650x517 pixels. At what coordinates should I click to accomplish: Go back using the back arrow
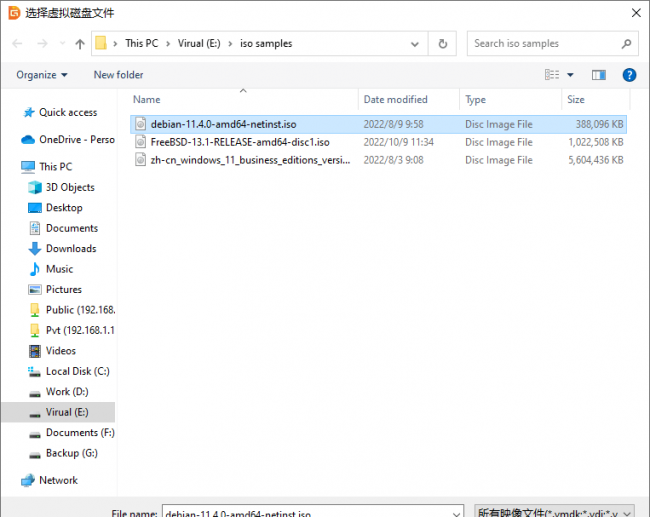click(x=17, y=44)
